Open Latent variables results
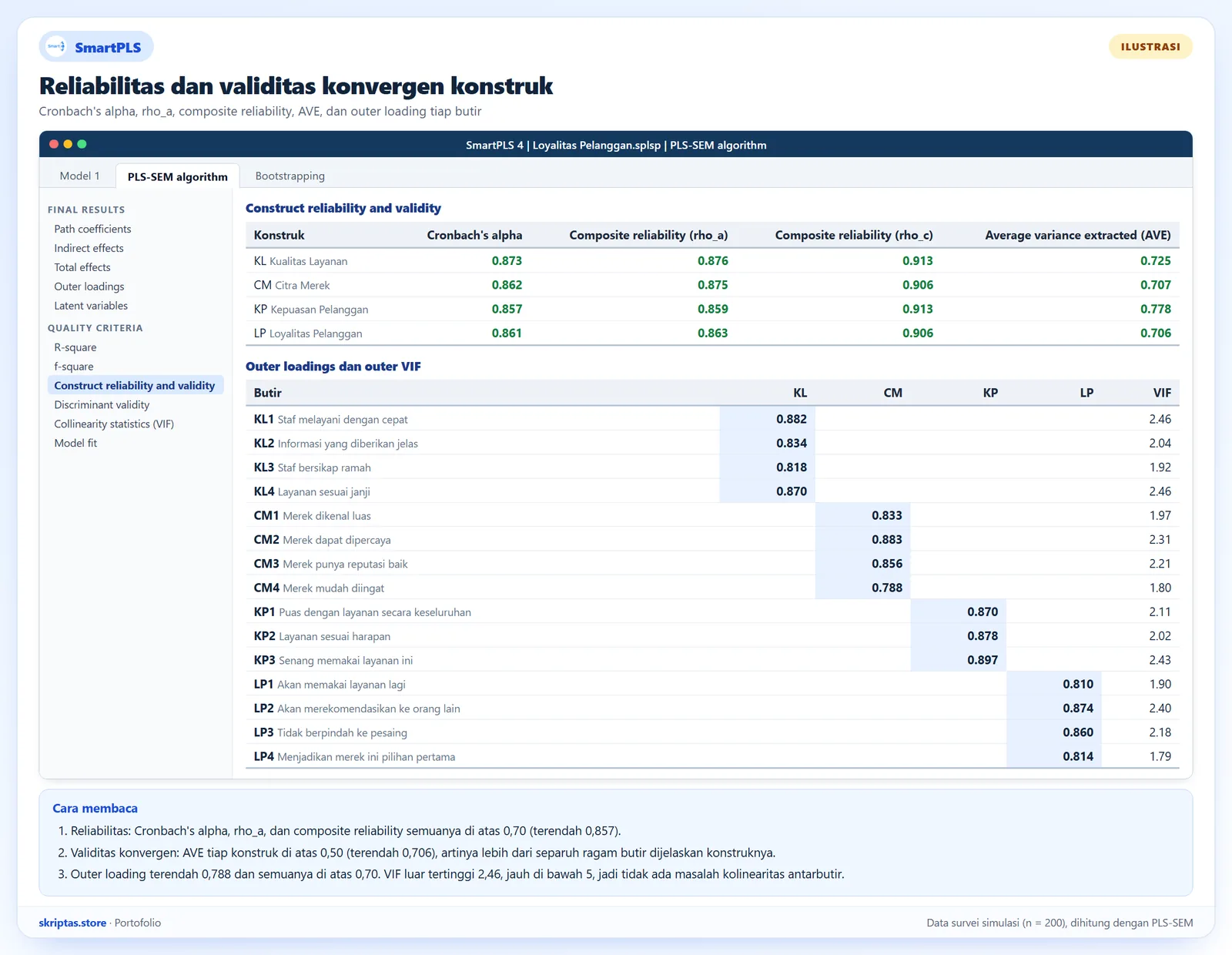 coord(91,306)
